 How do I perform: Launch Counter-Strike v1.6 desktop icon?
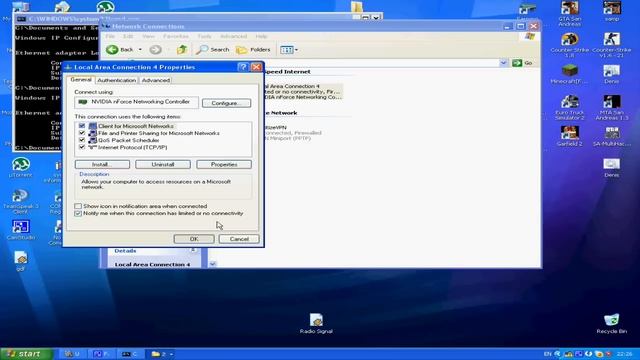(611, 44)
